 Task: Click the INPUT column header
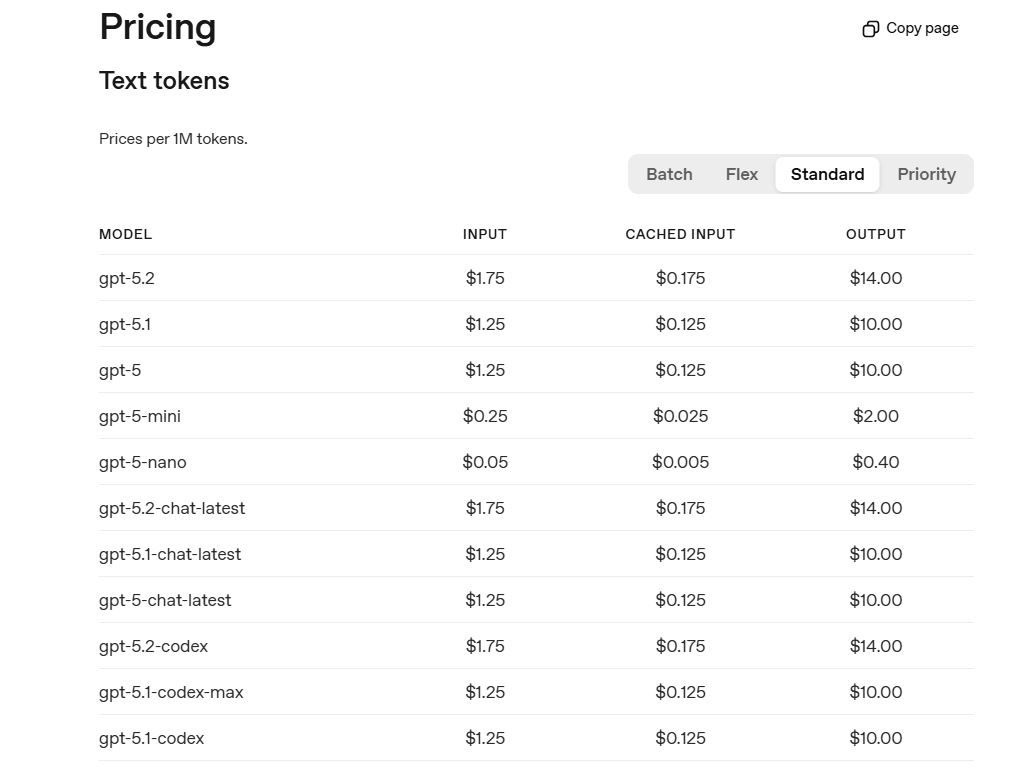pyautogui.click(x=485, y=234)
